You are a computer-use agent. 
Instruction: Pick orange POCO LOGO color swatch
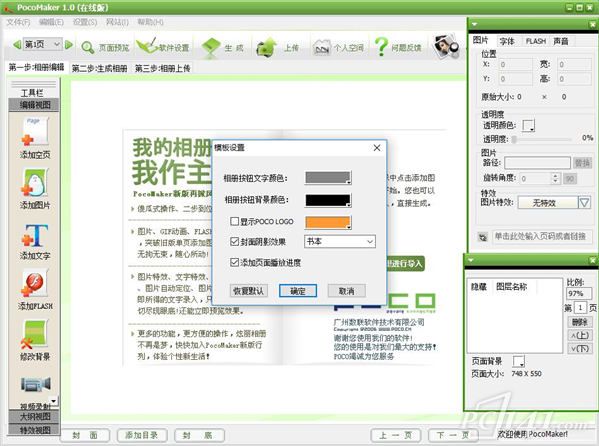(328, 222)
